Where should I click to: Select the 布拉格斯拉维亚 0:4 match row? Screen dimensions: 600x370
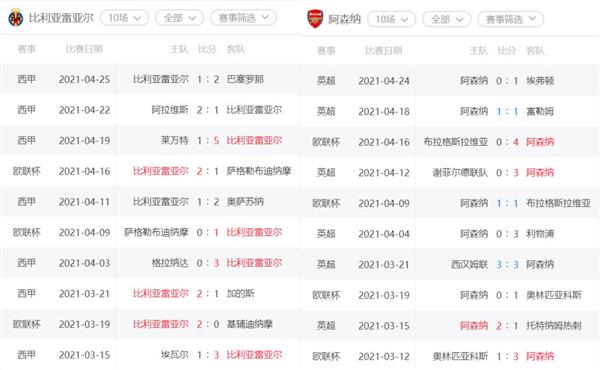click(x=450, y=142)
